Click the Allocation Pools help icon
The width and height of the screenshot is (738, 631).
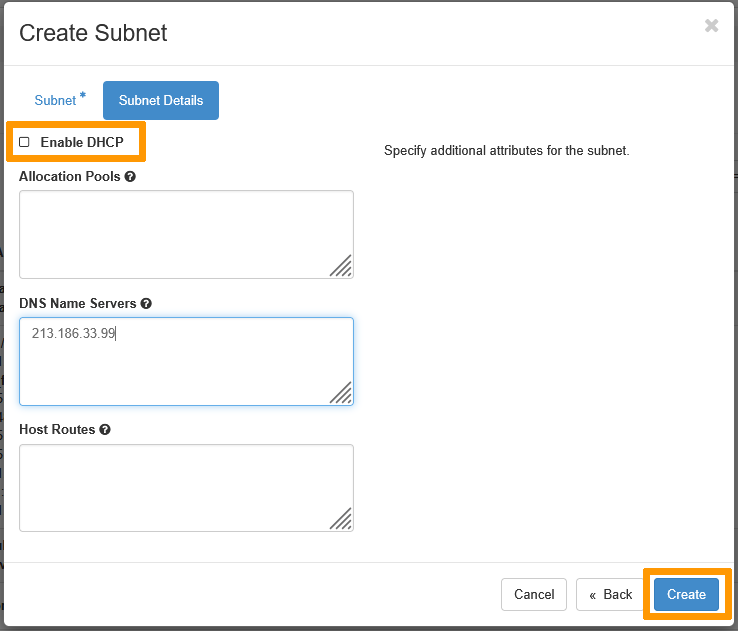(131, 177)
